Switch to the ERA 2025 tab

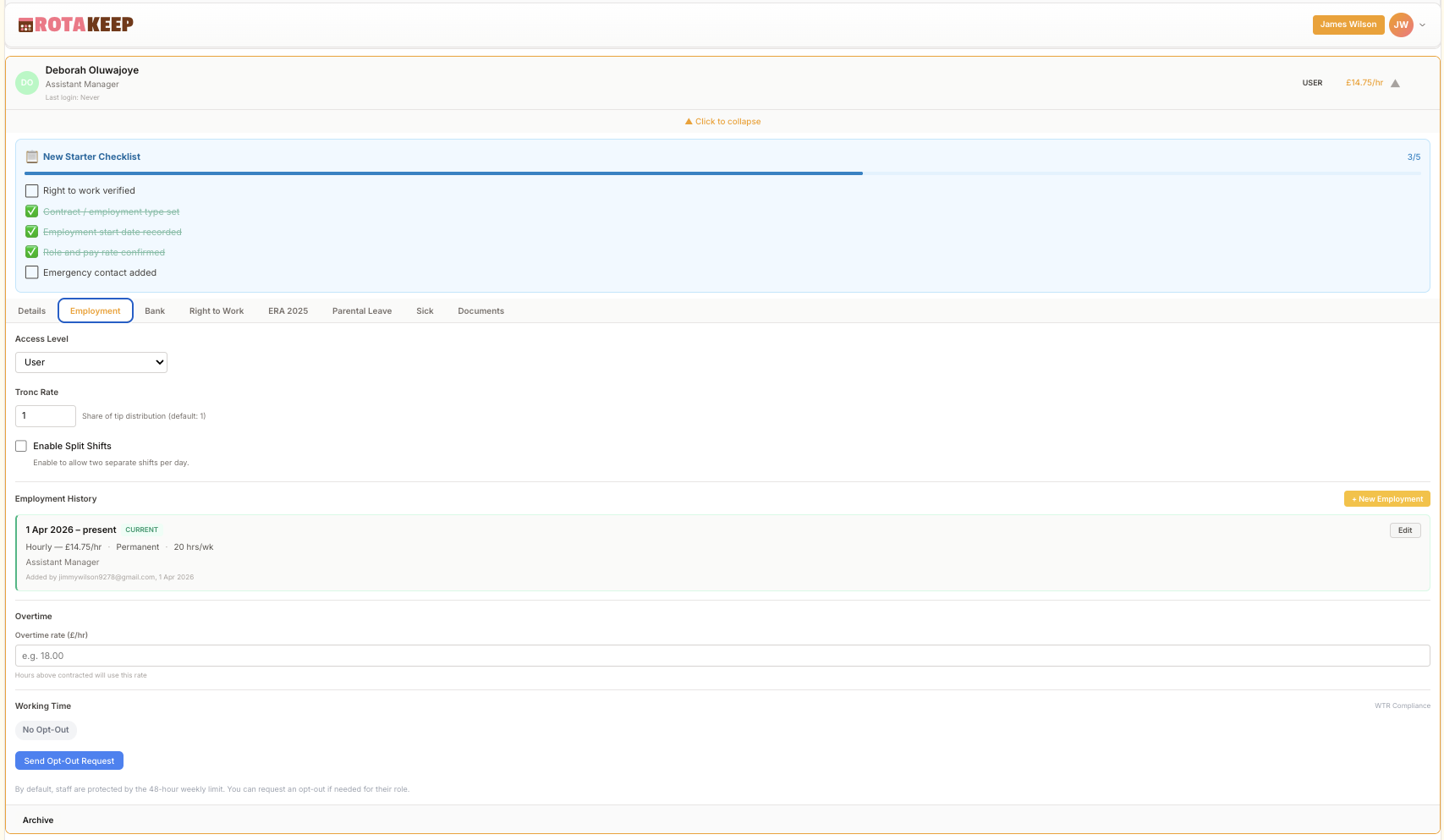coord(288,311)
